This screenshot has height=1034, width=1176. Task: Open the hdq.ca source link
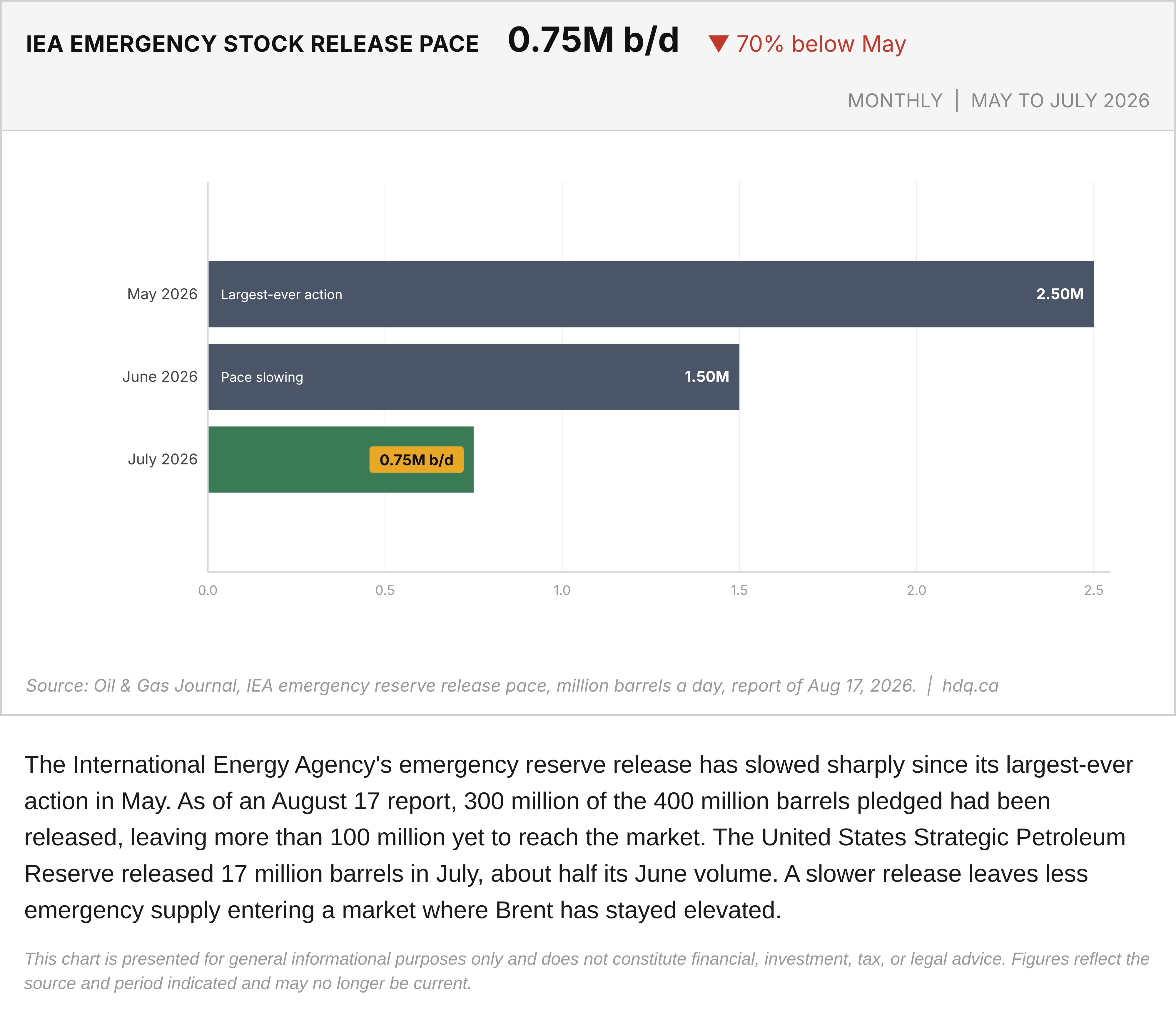[x=970, y=685]
